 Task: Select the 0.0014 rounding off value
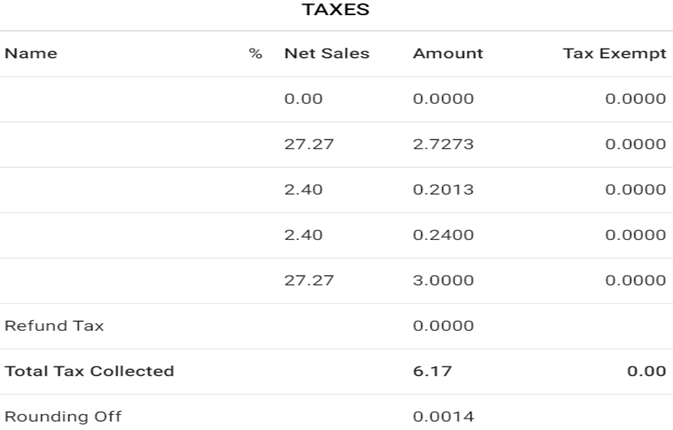(x=443, y=416)
